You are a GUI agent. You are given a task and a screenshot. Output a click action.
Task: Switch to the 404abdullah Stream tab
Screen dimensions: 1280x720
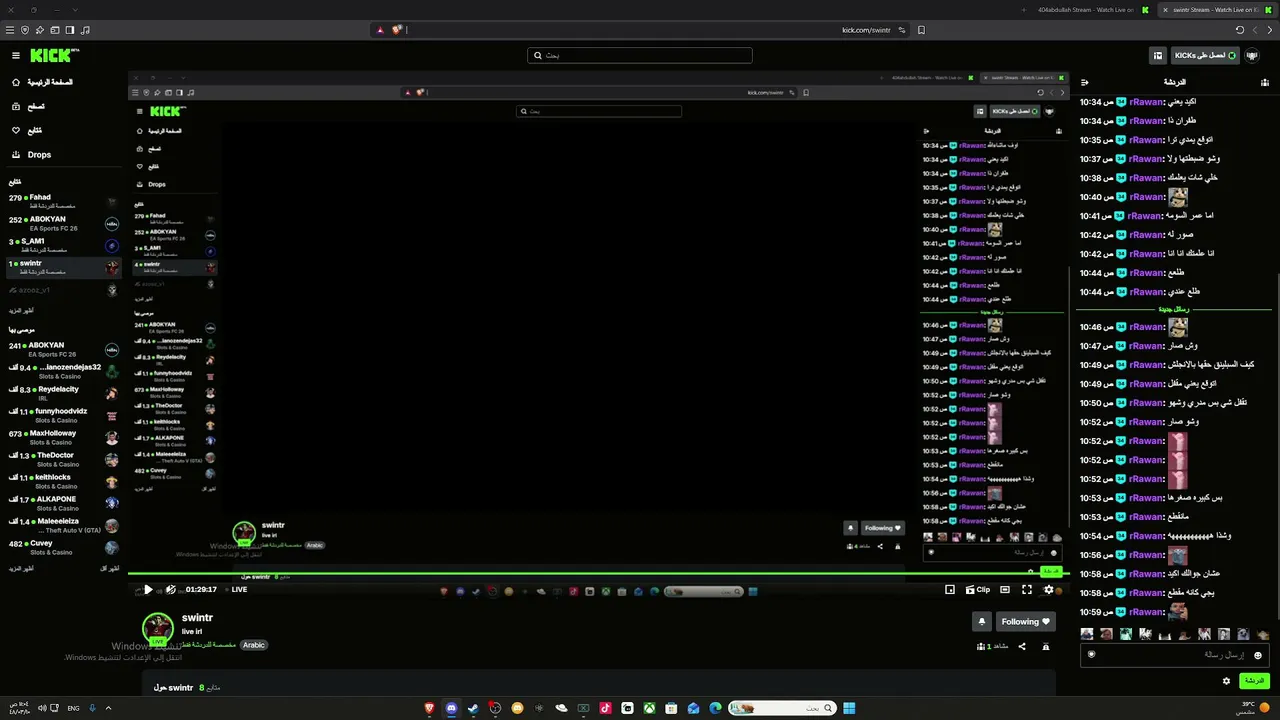click(x=1090, y=10)
